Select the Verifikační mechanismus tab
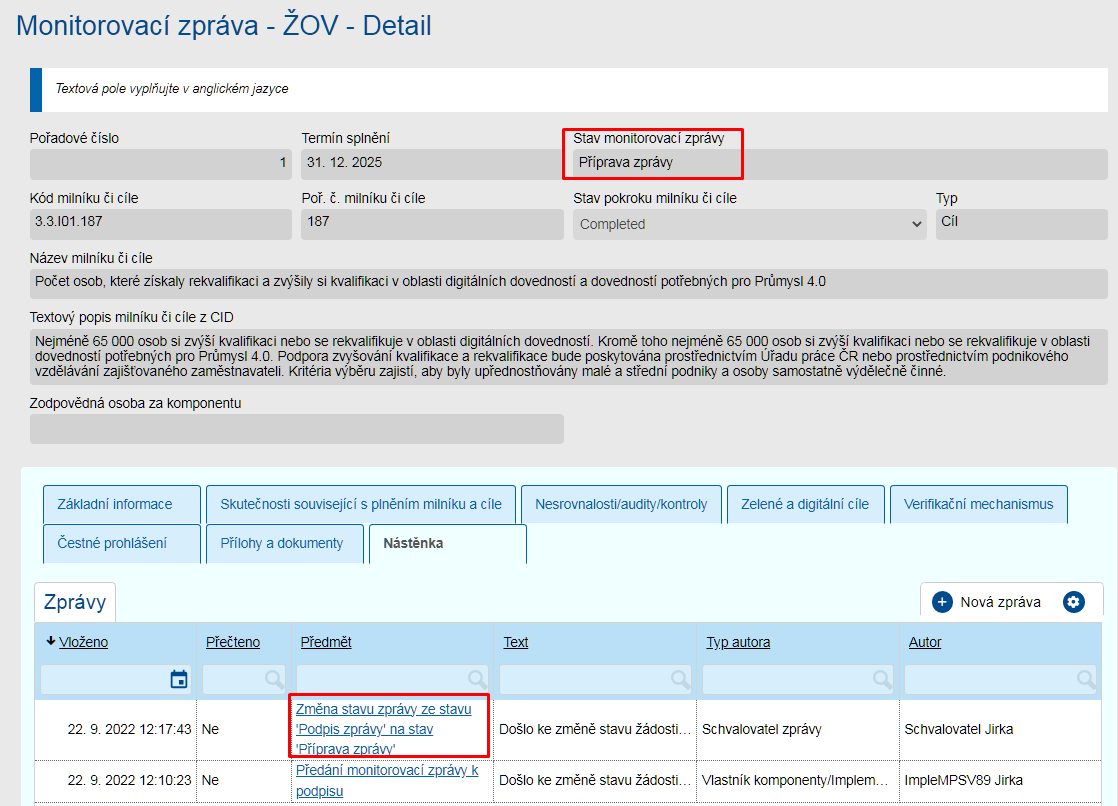 click(x=978, y=504)
